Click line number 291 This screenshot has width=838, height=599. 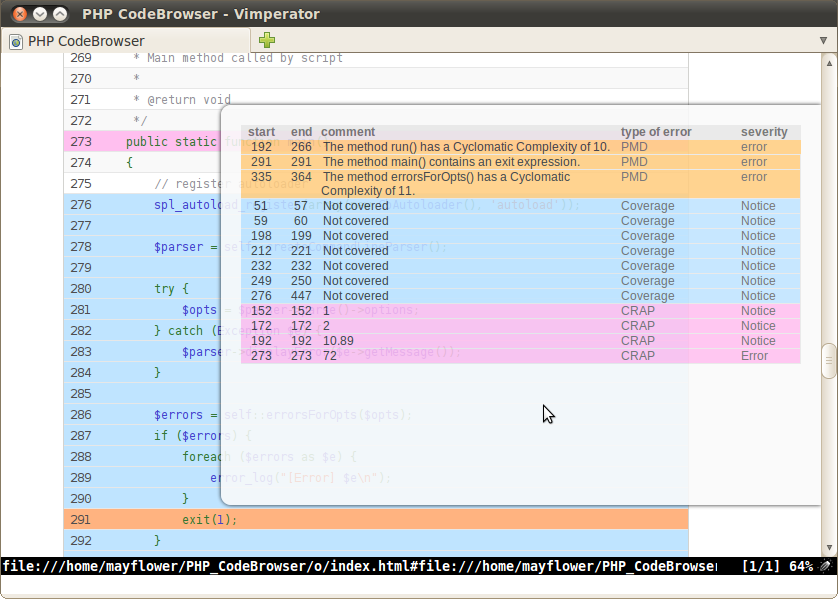pyautogui.click(x=81, y=519)
